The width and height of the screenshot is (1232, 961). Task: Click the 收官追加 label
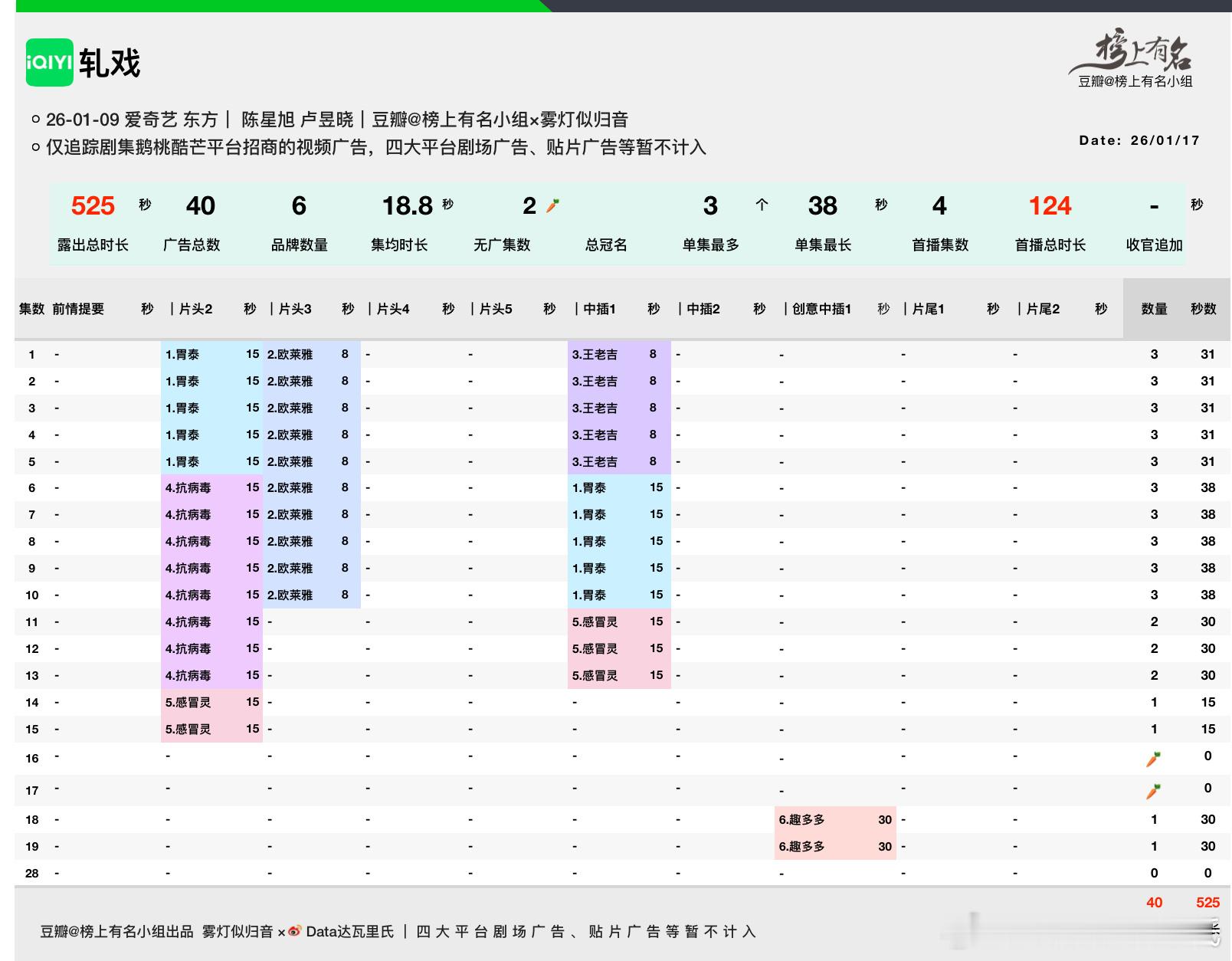click(1155, 245)
